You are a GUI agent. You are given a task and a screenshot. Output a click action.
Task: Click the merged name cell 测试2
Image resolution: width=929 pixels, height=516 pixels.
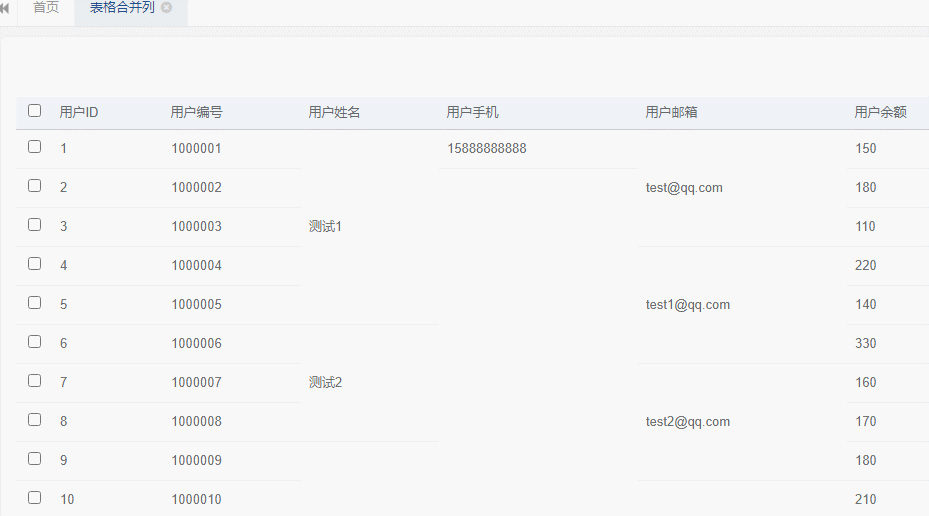(325, 383)
